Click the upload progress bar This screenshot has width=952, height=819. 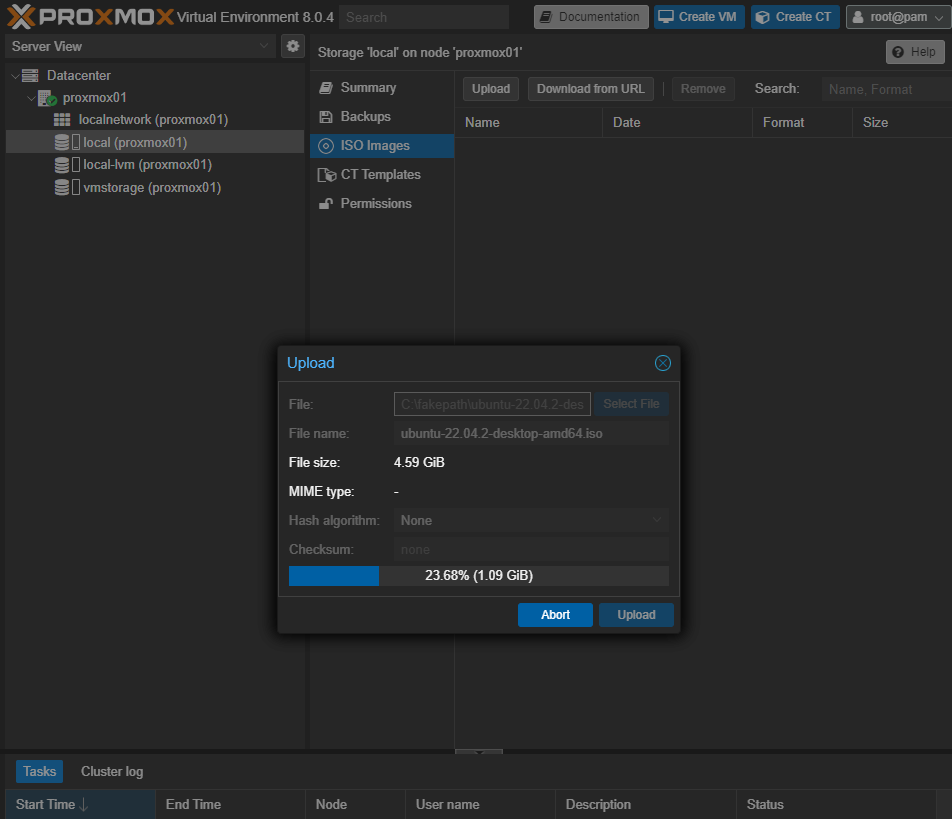478,576
